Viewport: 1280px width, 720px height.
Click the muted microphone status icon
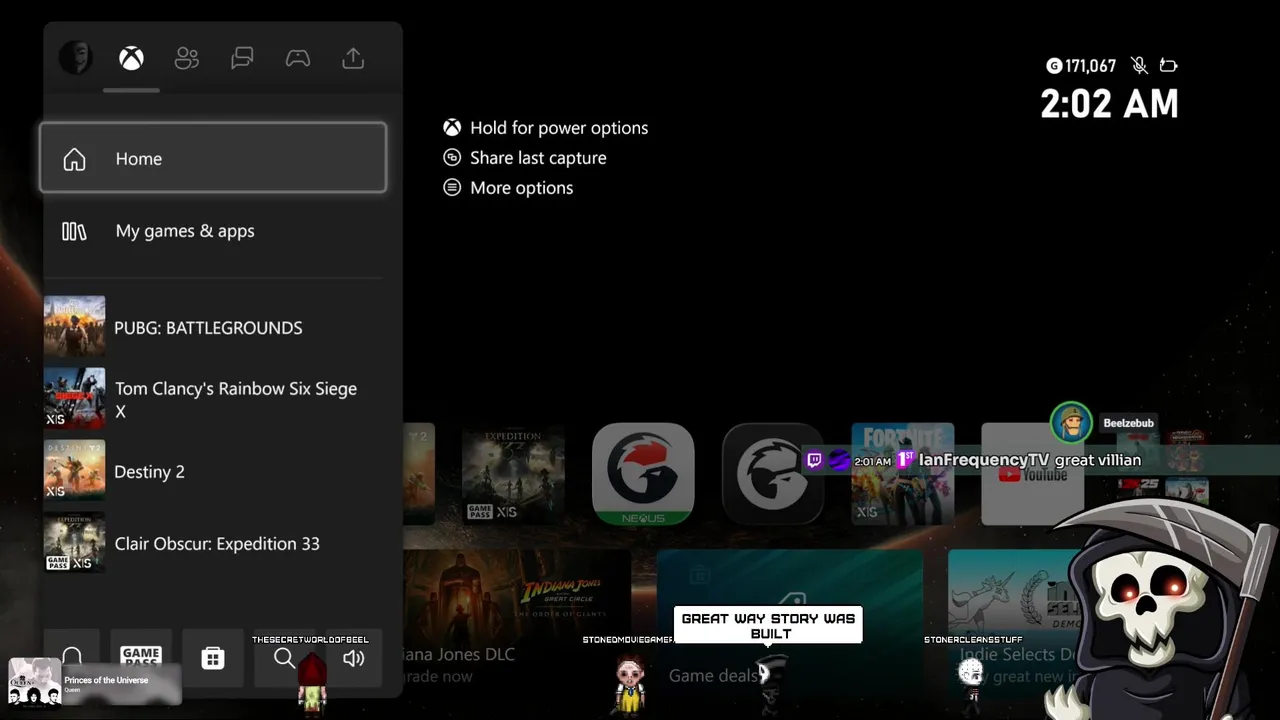click(1139, 66)
